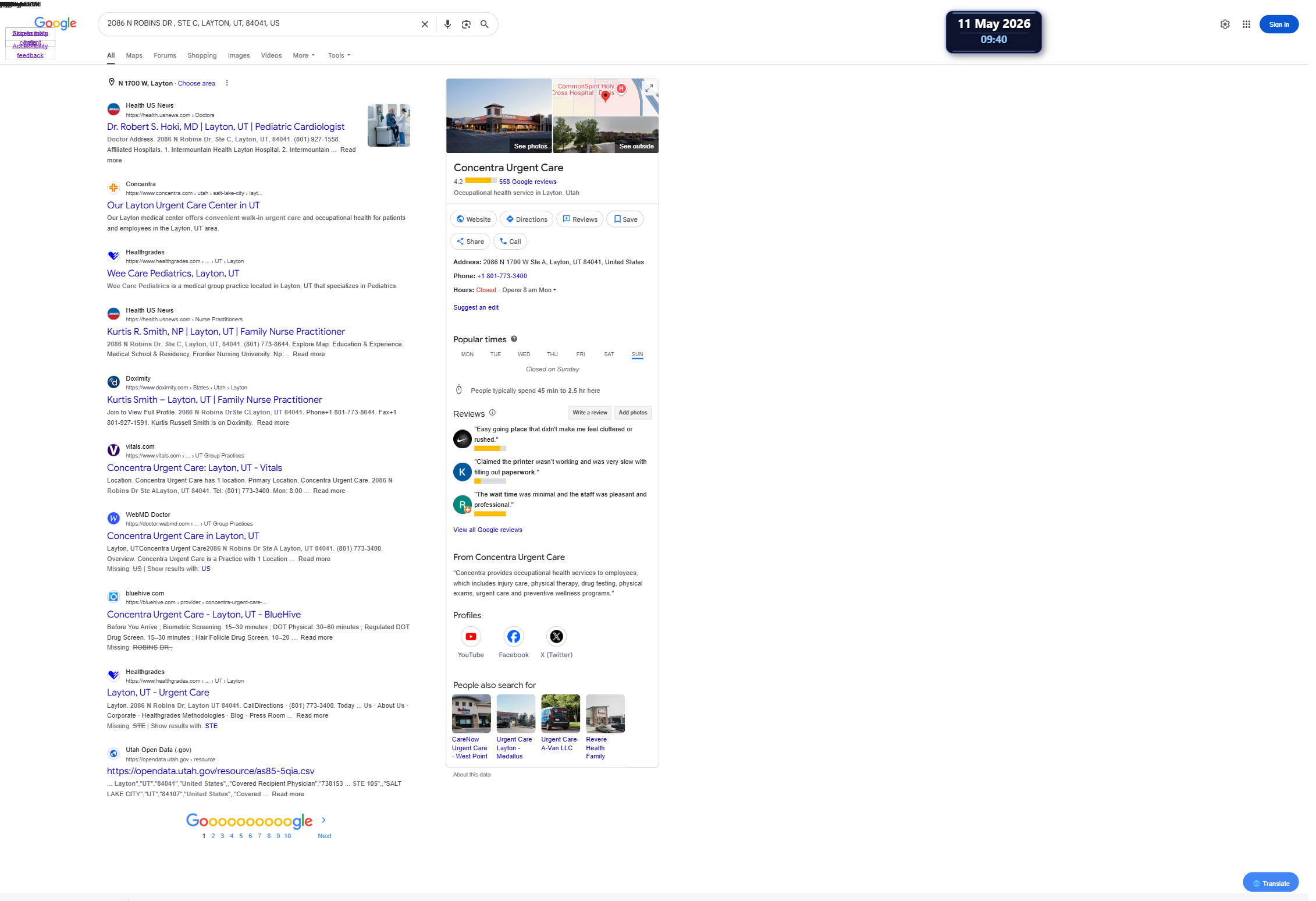
Task: Submit search with the magnifier icon
Action: [x=484, y=24]
